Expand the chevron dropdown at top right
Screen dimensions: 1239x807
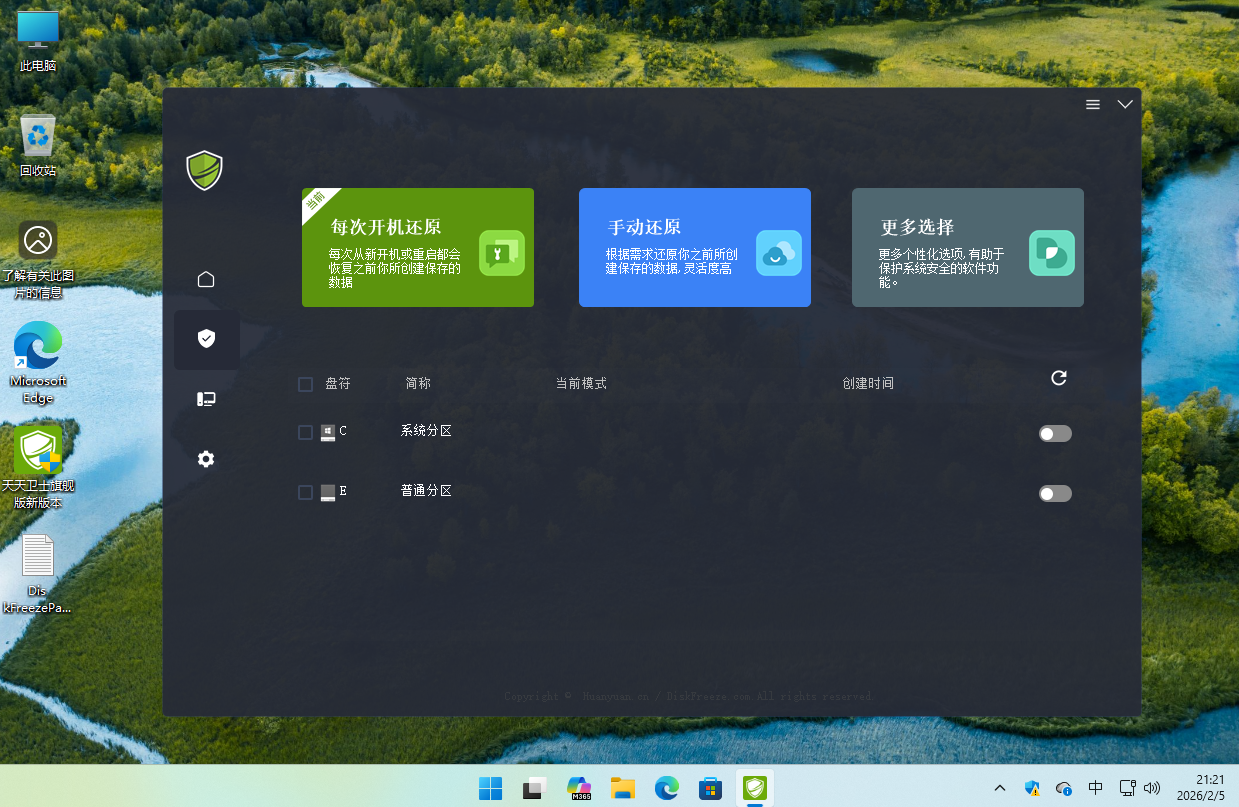[1125, 105]
